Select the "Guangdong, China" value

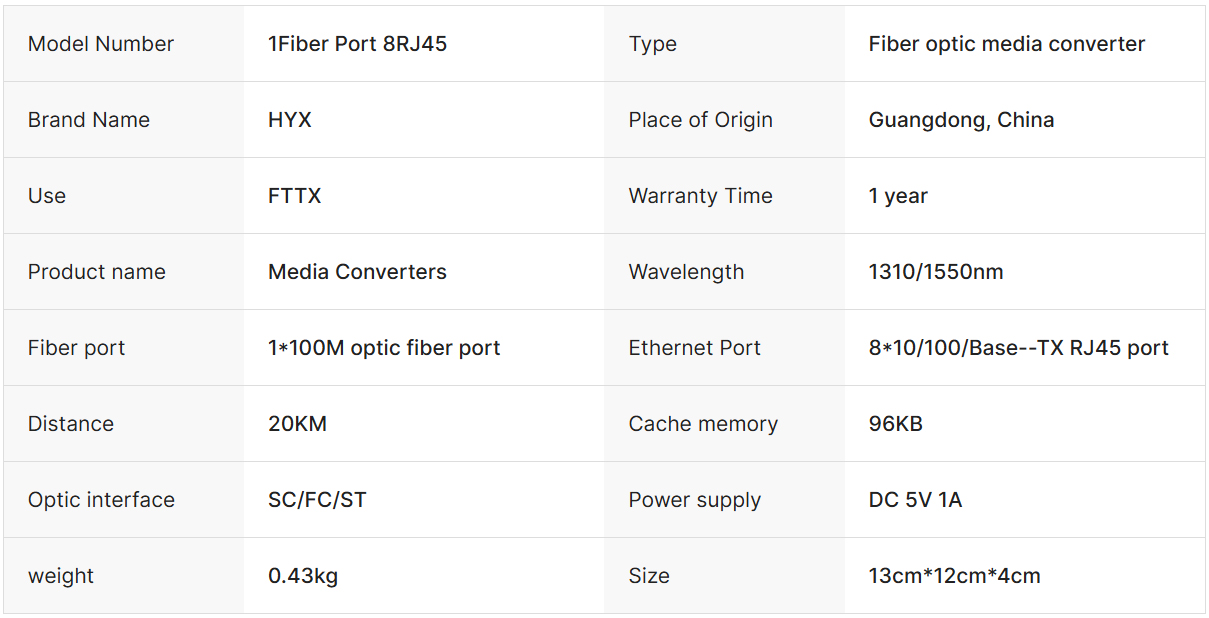(961, 120)
